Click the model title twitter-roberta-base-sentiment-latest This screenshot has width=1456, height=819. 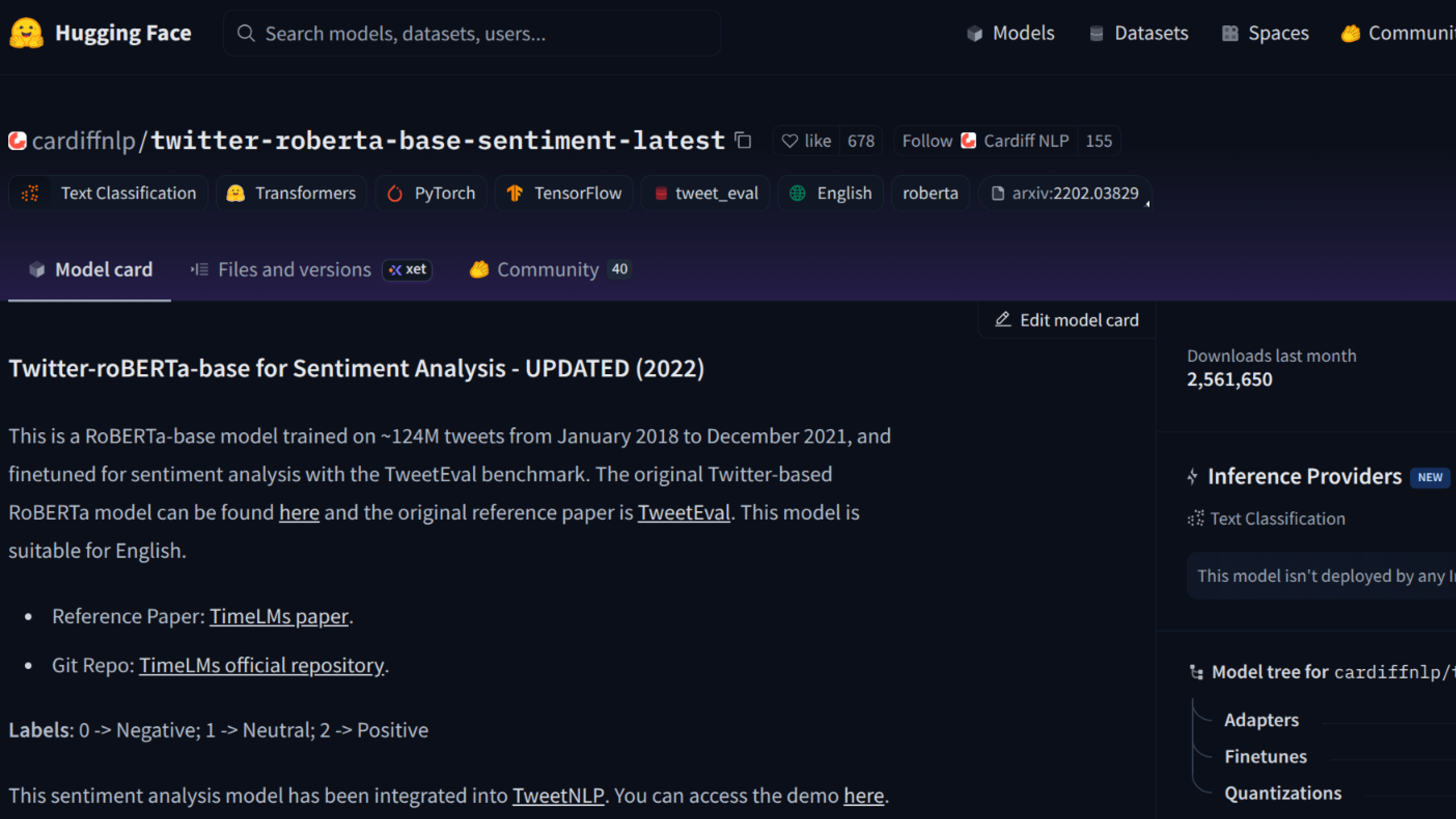pyautogui.click(x=438, y=141)
